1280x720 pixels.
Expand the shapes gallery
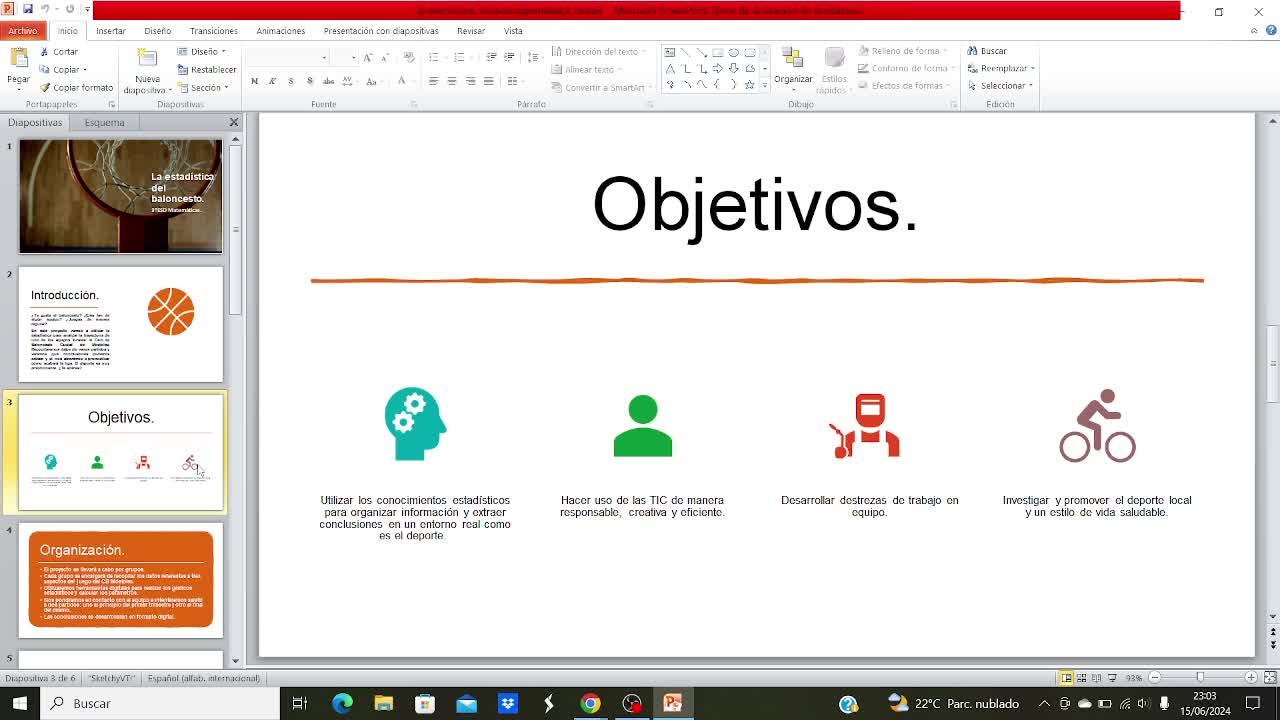tap(765, 86)
